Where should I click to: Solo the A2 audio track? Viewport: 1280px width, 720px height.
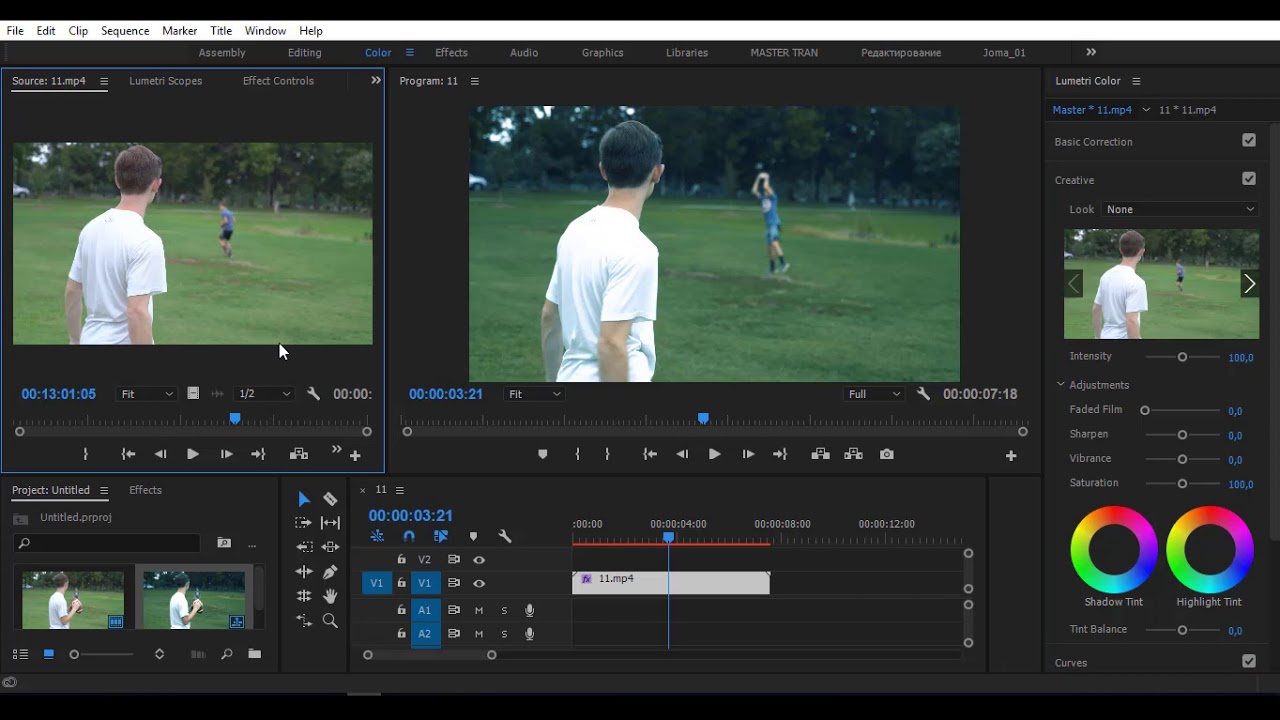pyautogui.click(x=504, y=634)
